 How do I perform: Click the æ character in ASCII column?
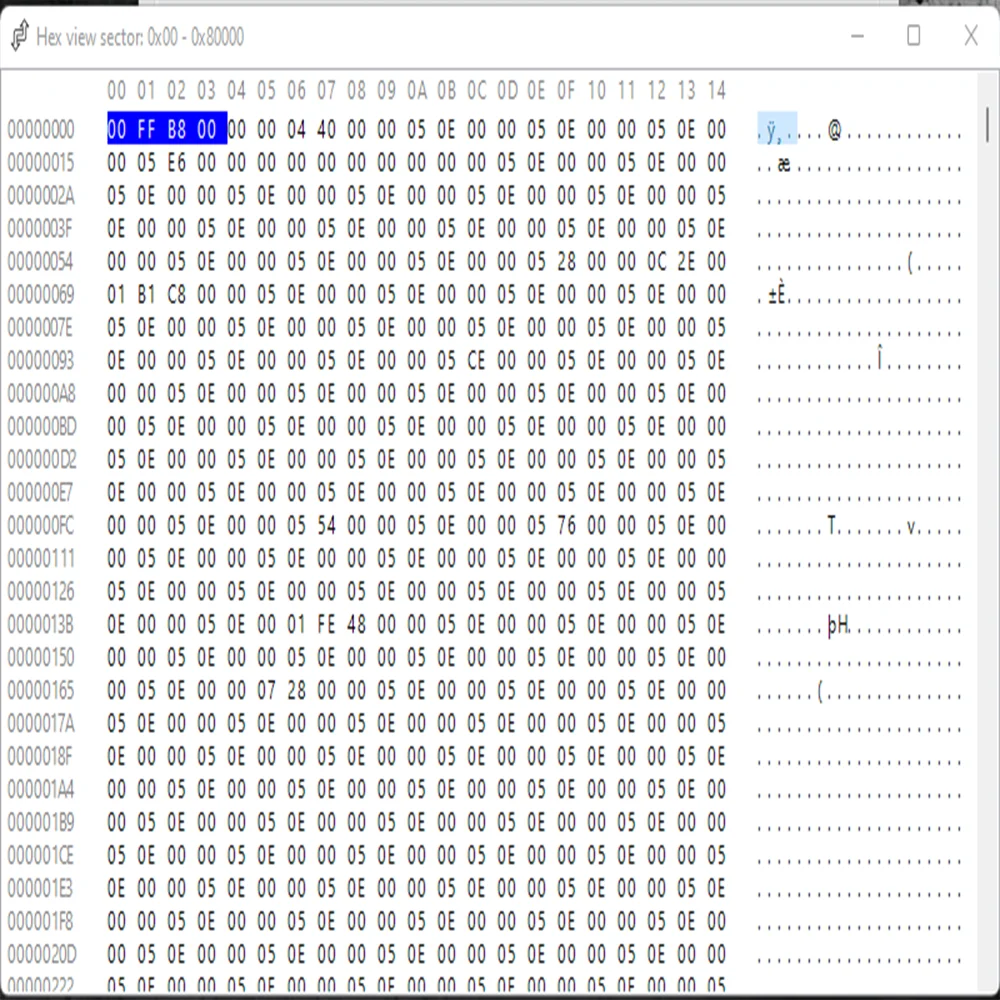pyautogui.click(x=783, y=164)
